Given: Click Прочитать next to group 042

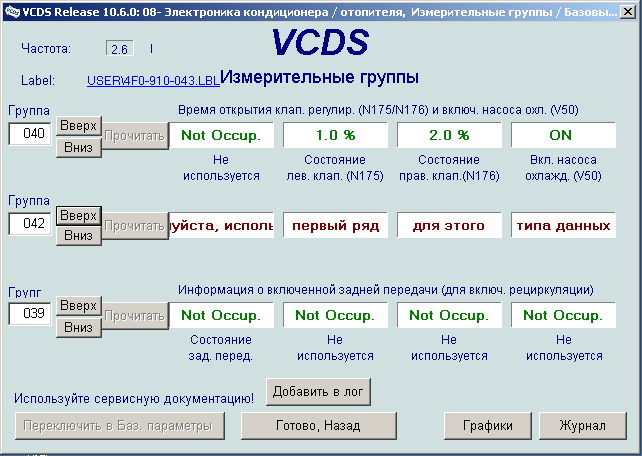Looking at the screenshot, I should coord(135,226).
